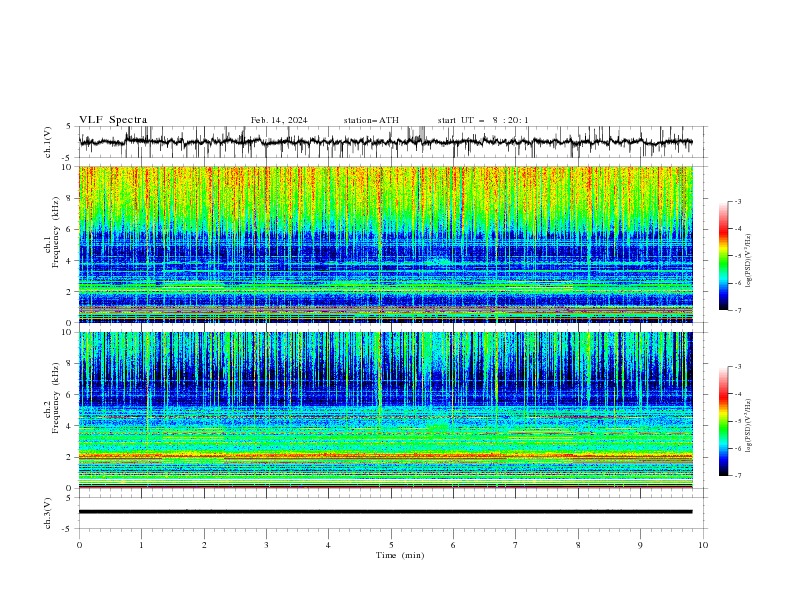Click the "ch.1(V)" waveform axis label
The height and width of the screenshot is (612, 792).
[x=48, y=142]
